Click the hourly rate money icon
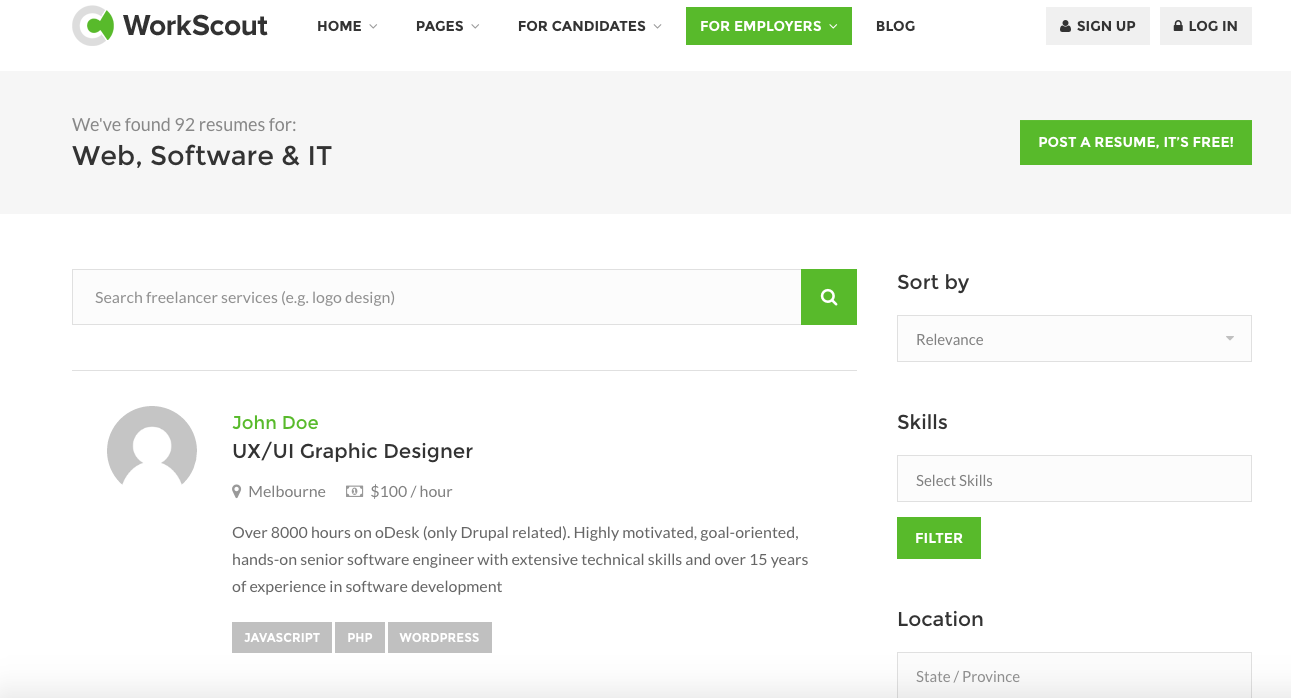1291x698 pixels. pyautogui.click(x=354, y=492)
